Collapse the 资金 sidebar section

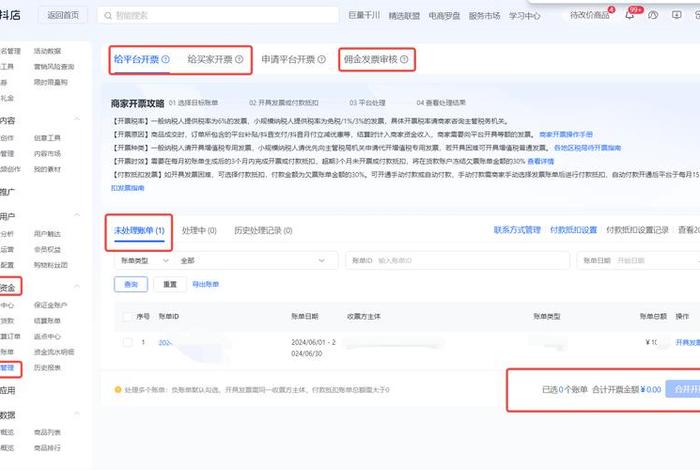tap(77, 286)
